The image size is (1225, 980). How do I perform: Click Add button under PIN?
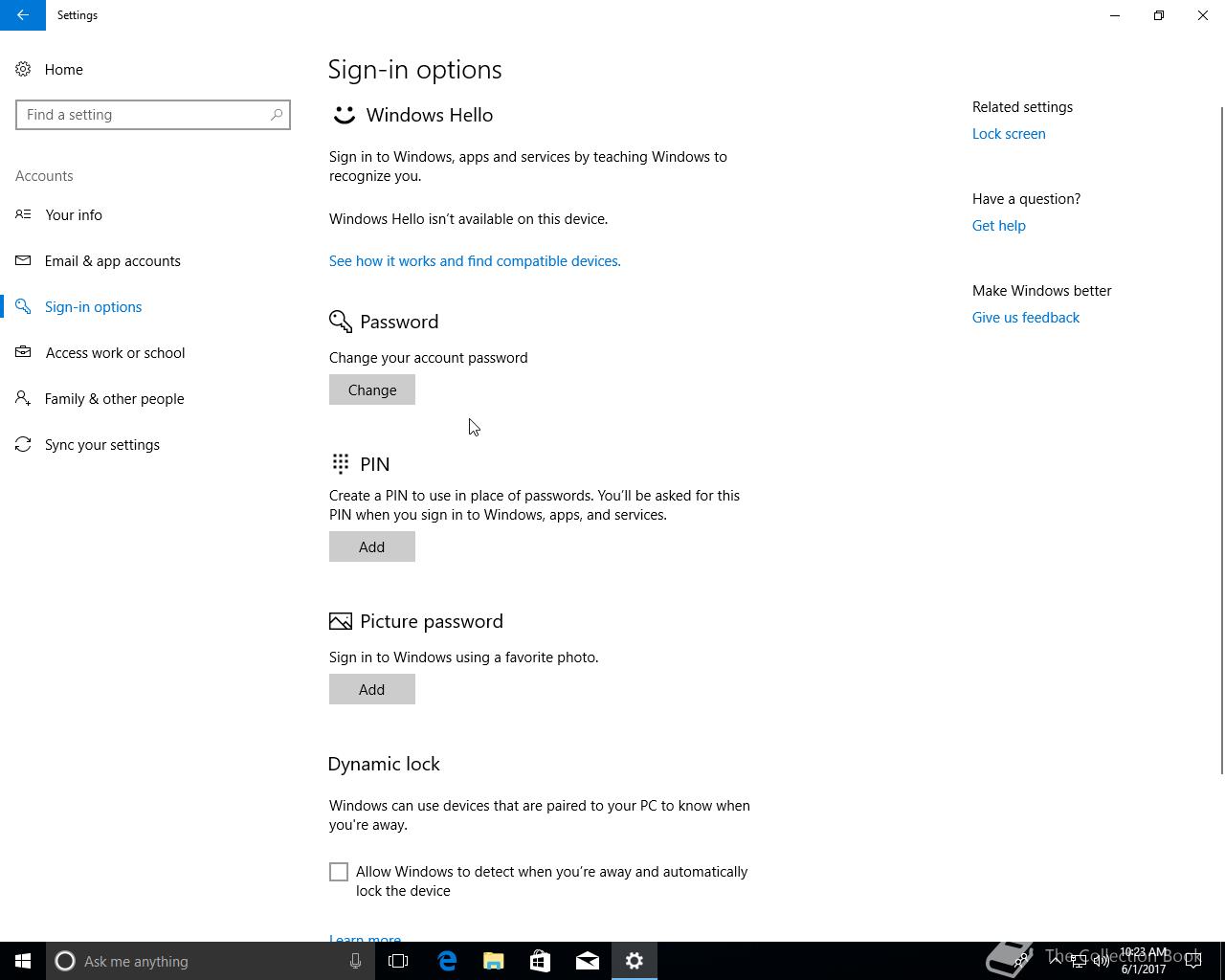click(x=372, y=546)
